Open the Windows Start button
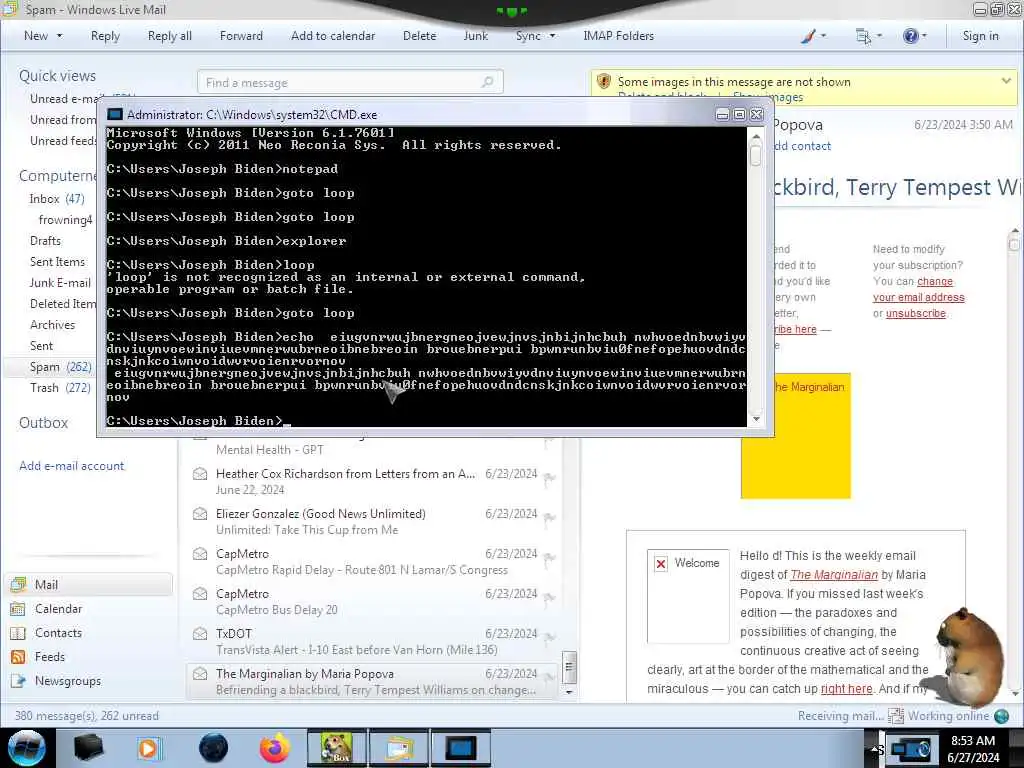Screen dimensions: 1024x768 point(27,748)
